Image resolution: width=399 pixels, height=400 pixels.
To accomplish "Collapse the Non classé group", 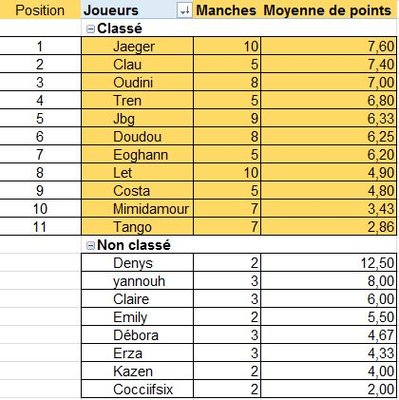I will tap(90, 246).
